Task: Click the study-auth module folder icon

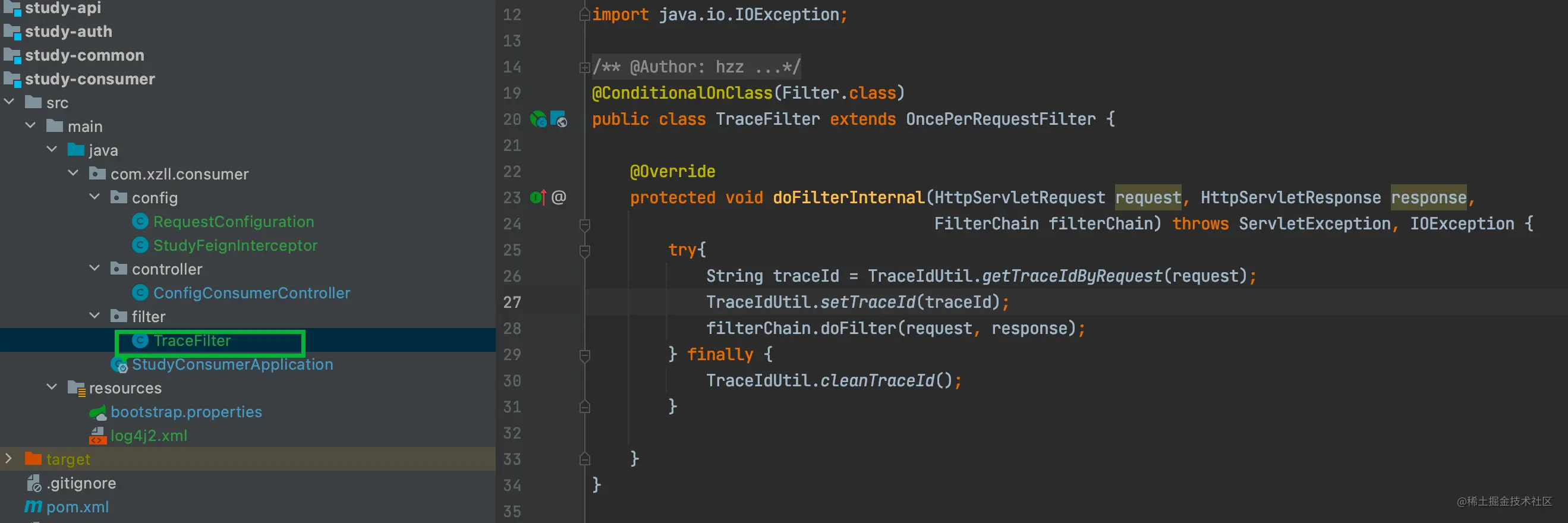Action: [x=12, y=31]
